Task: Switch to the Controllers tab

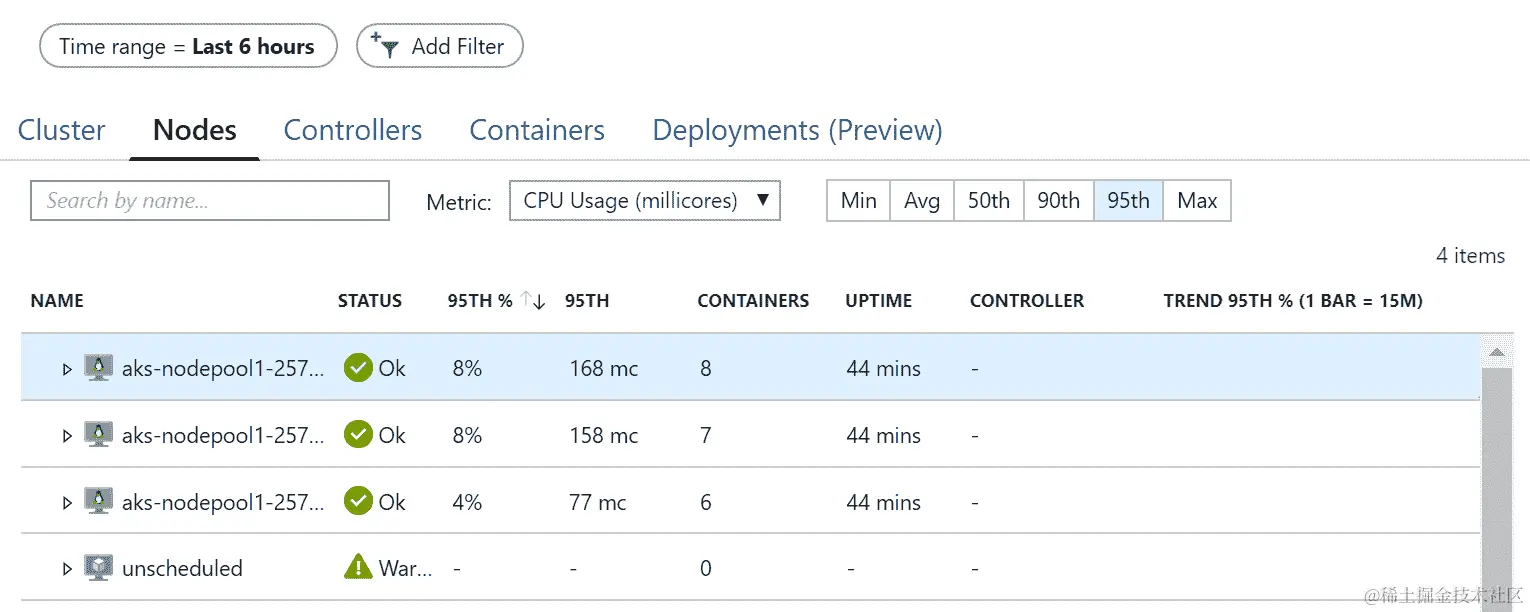Action: point(353,131)
